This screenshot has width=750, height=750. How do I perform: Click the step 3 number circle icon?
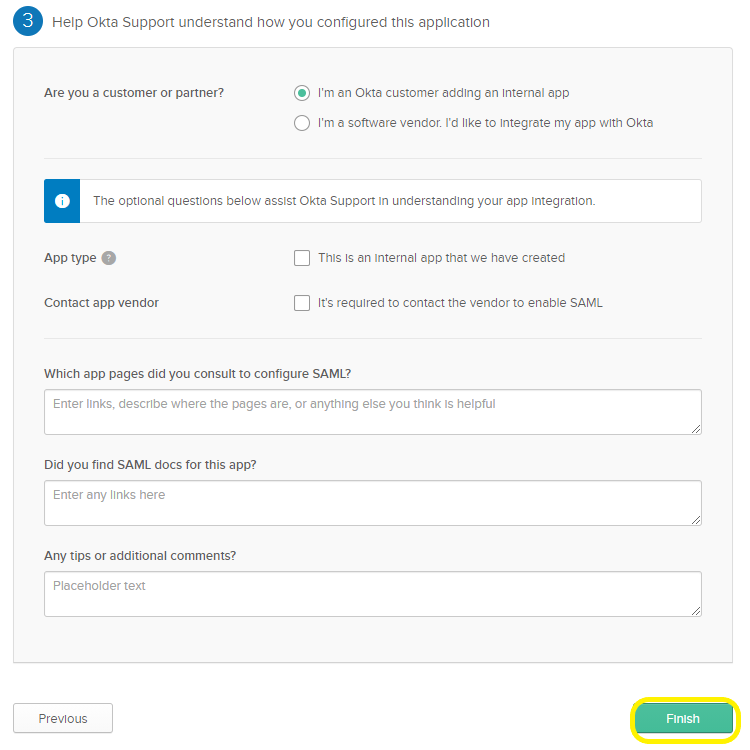(x=28, y=21)
